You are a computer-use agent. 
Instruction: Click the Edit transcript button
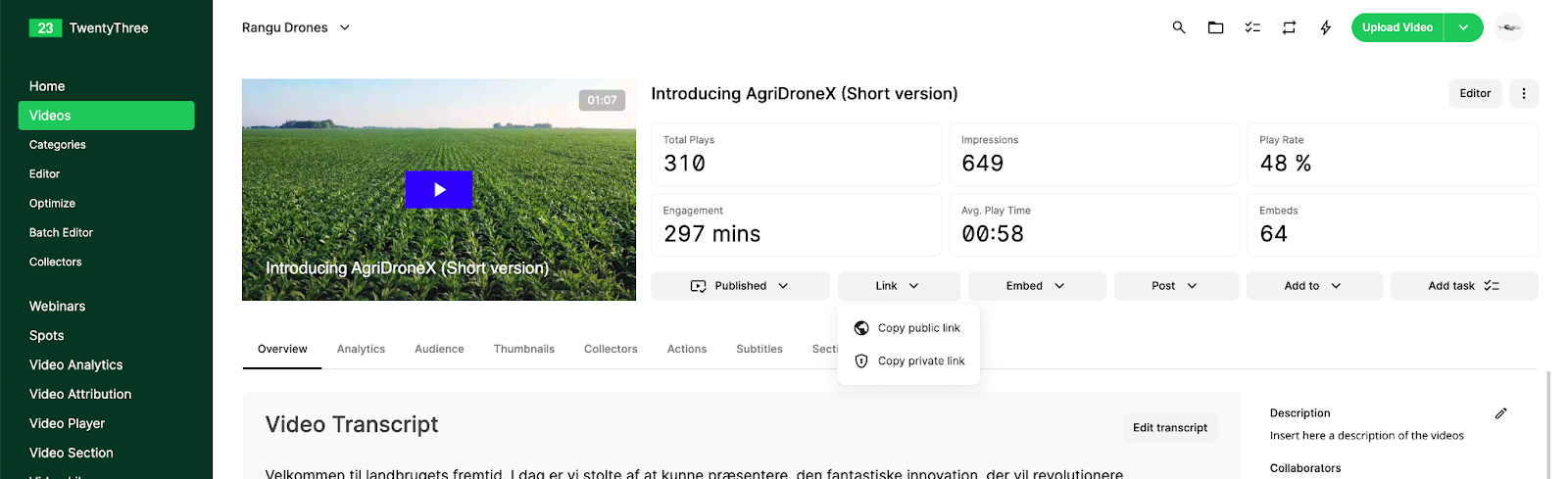click(x=1170, y=428)
